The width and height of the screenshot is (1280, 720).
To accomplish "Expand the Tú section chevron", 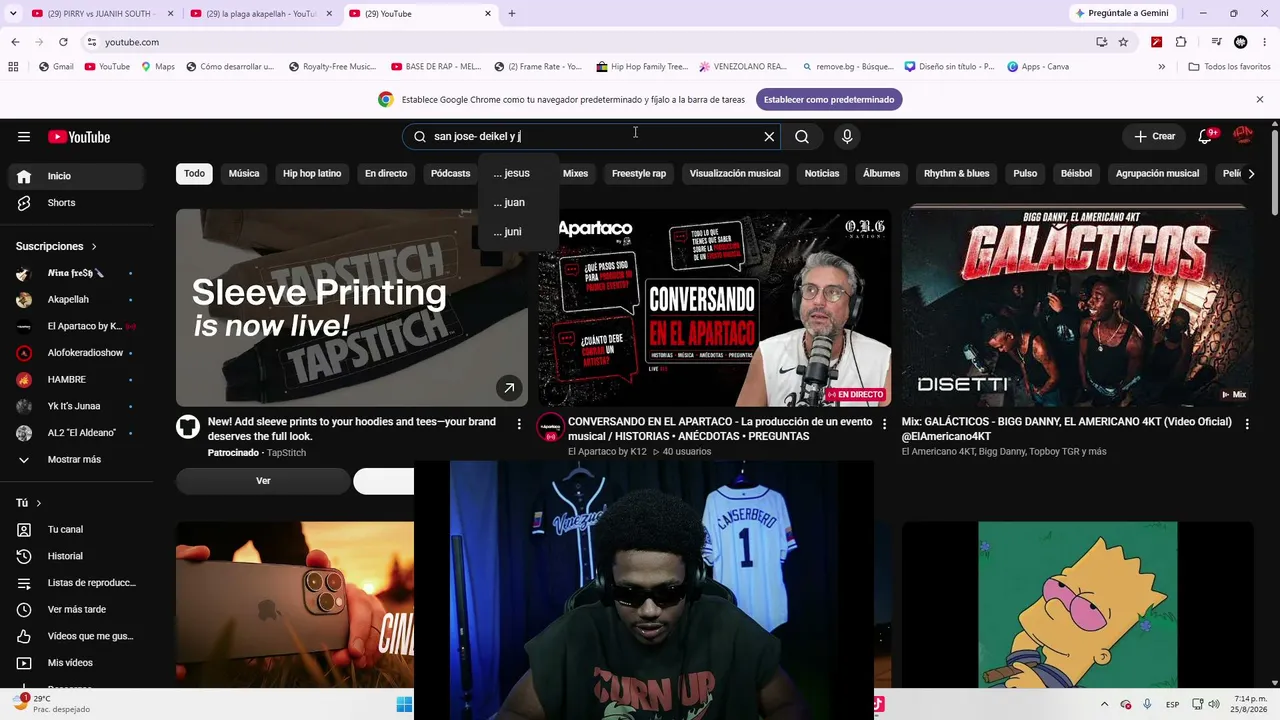I will click(39, 503).
